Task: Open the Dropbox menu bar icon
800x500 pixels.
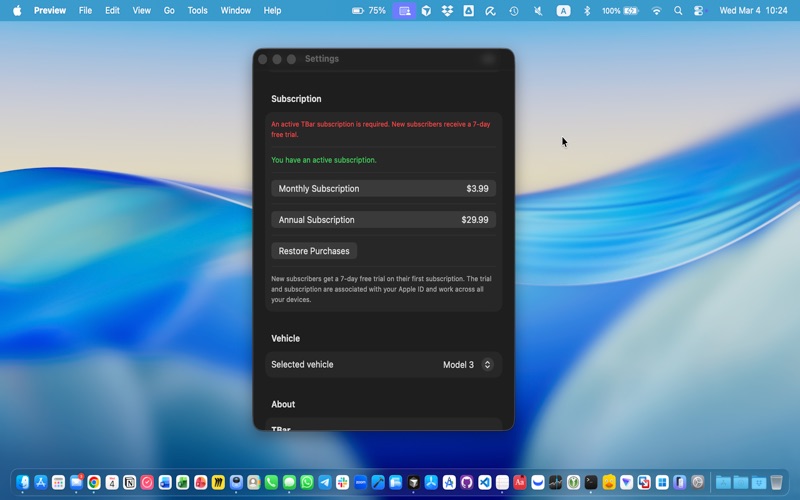Action: coord(447,10)
